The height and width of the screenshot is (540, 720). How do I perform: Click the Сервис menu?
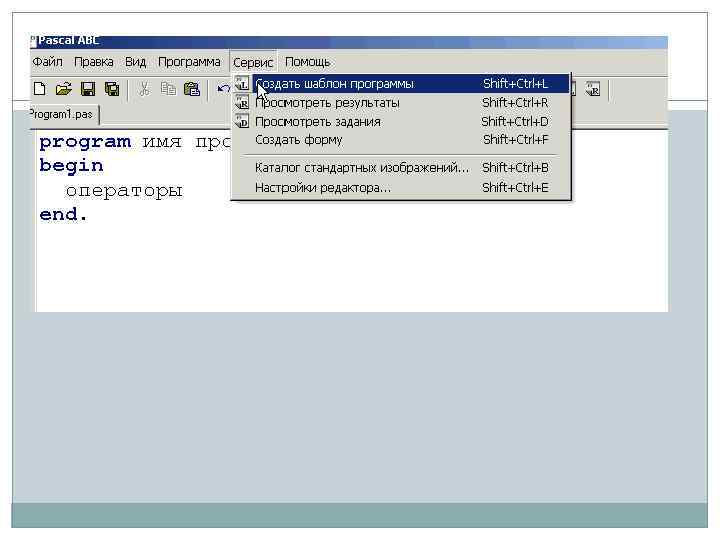click(253, 62)
